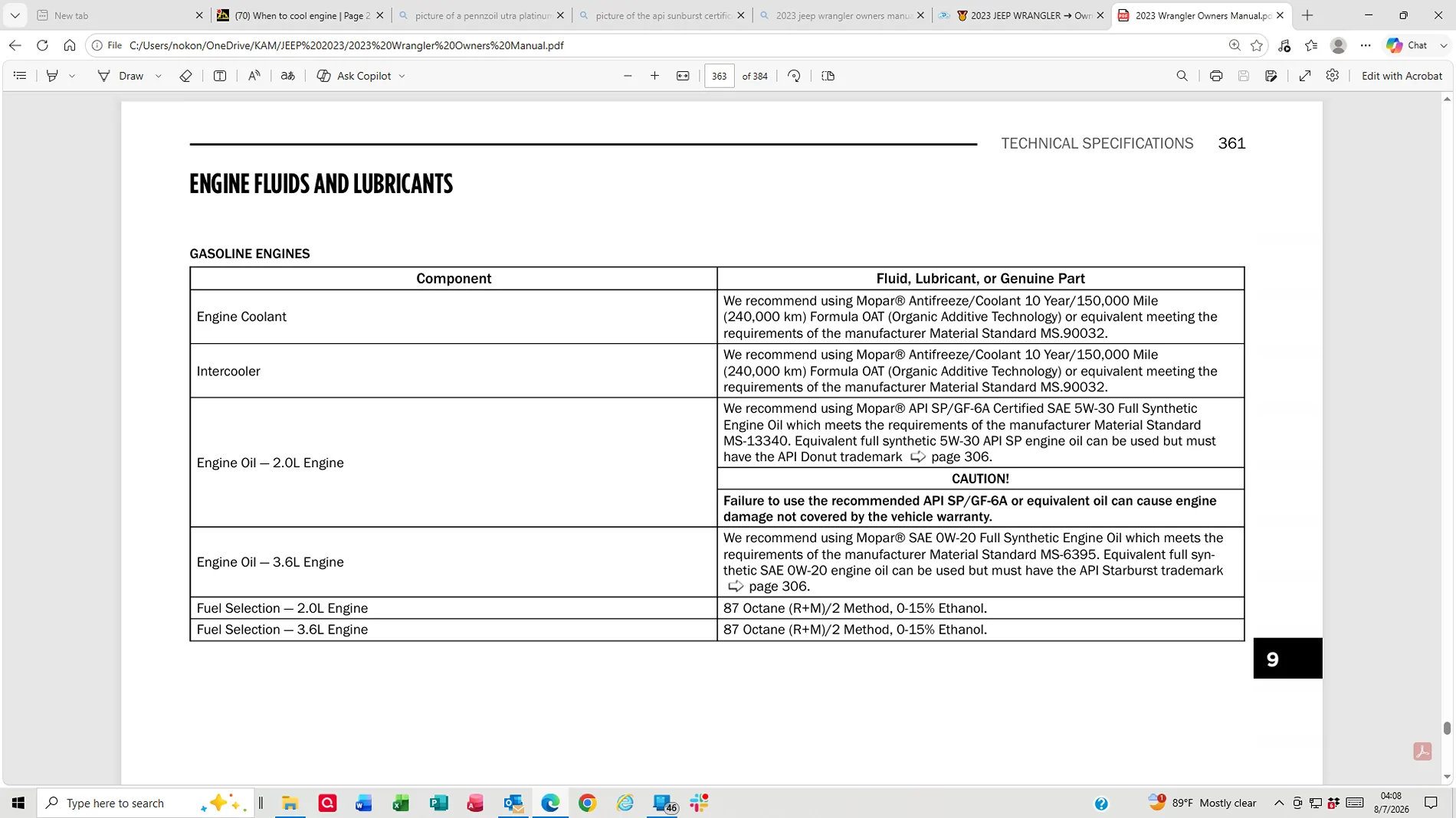Image resolution: width=1456 pixels, height=818 pixels.
Task: Open the PDF table of contents sidebar
Action: [20, 76]
